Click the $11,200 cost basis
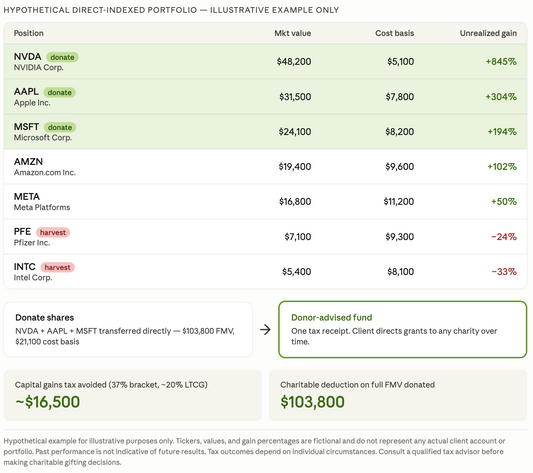533x473 pixels. (399, 202)
